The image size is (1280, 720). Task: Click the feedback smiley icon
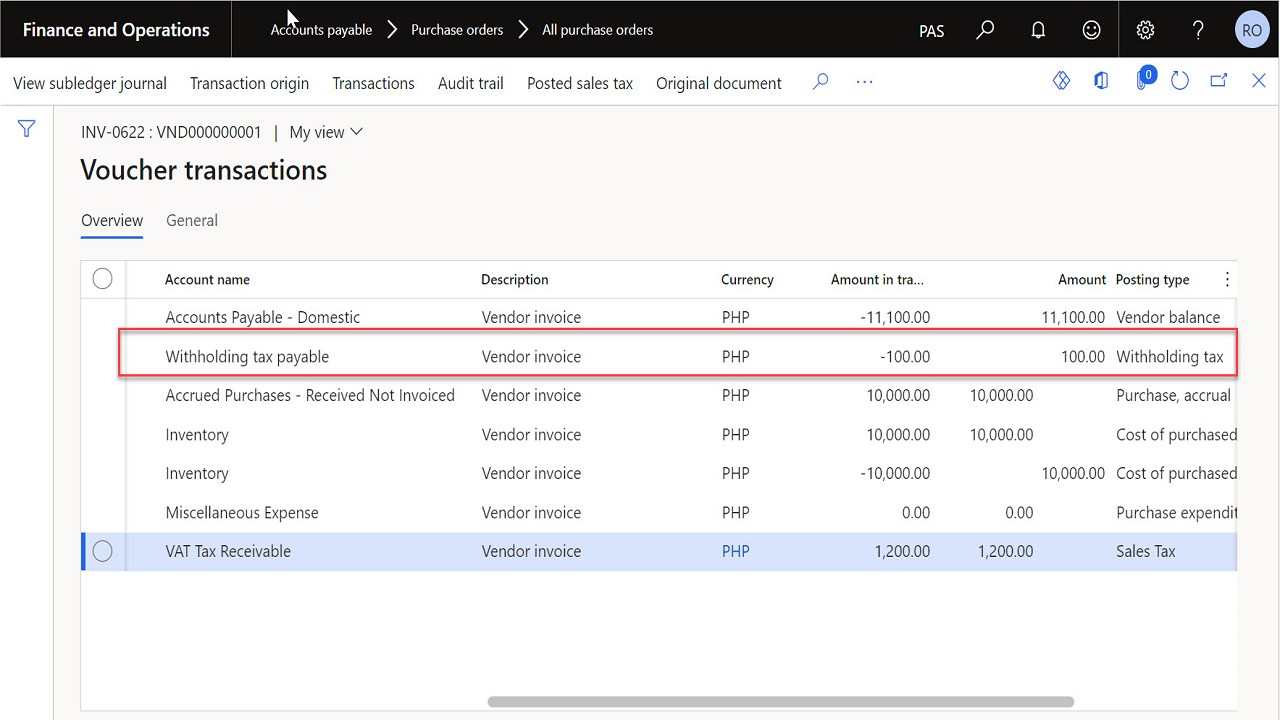(x=1091, y=30)
